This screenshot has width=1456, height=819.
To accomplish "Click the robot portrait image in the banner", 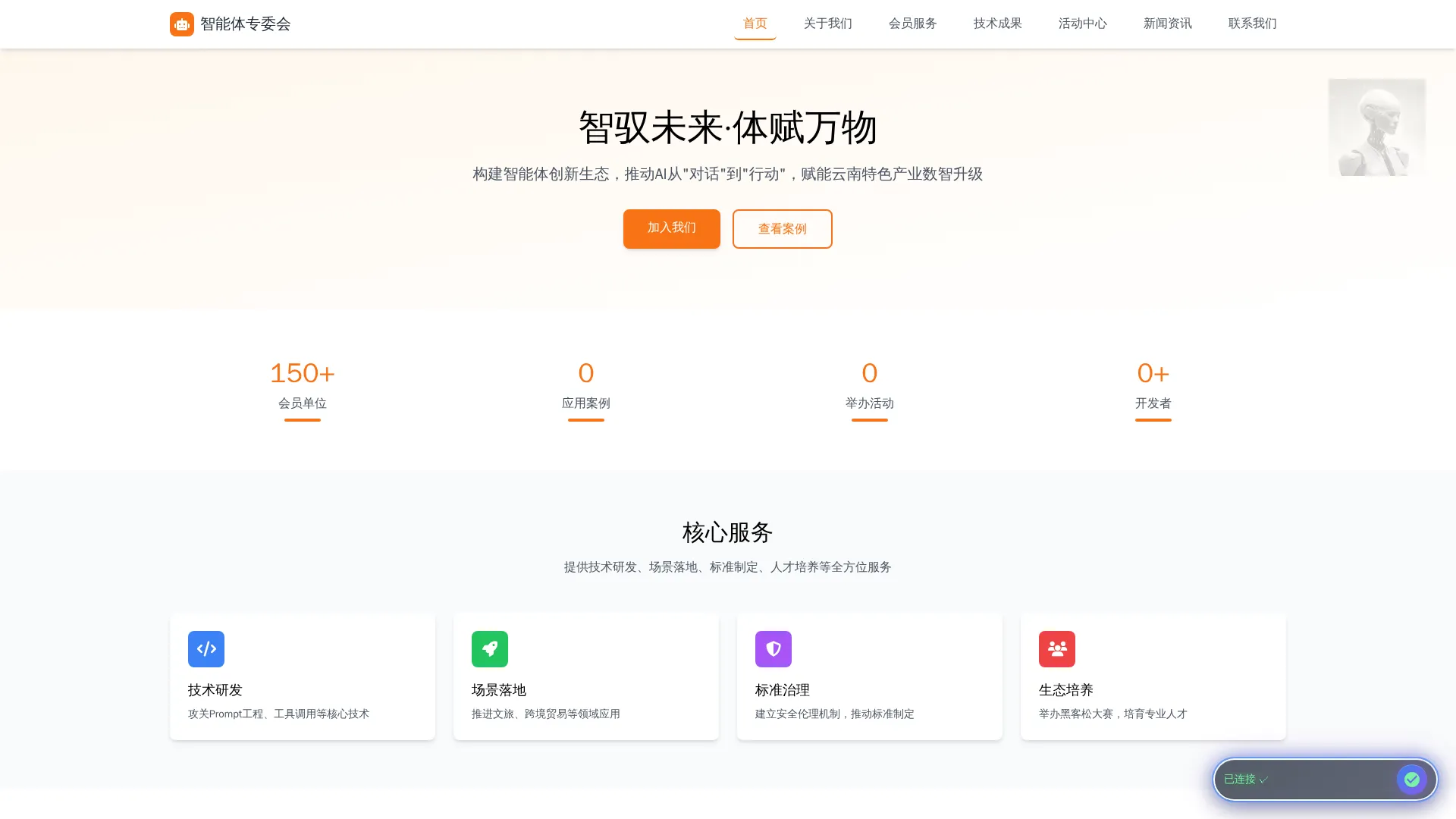I will (1376, 127).
